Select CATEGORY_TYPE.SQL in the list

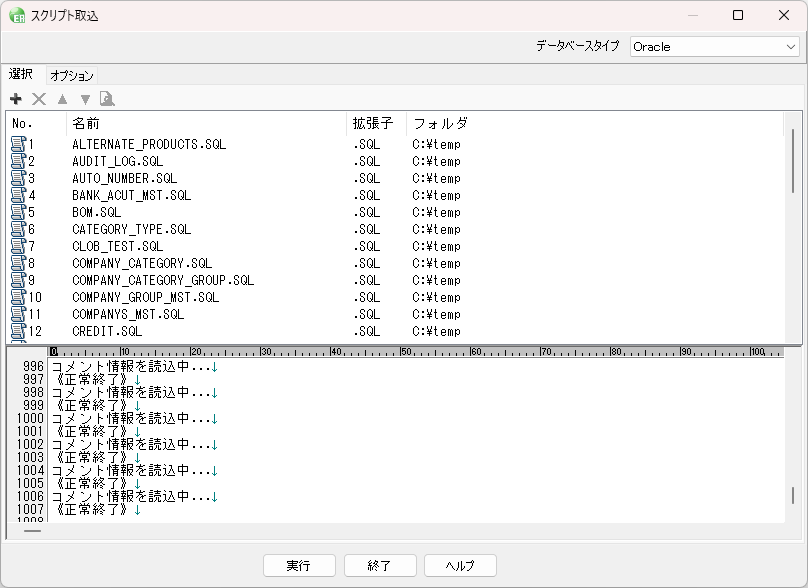131,229
